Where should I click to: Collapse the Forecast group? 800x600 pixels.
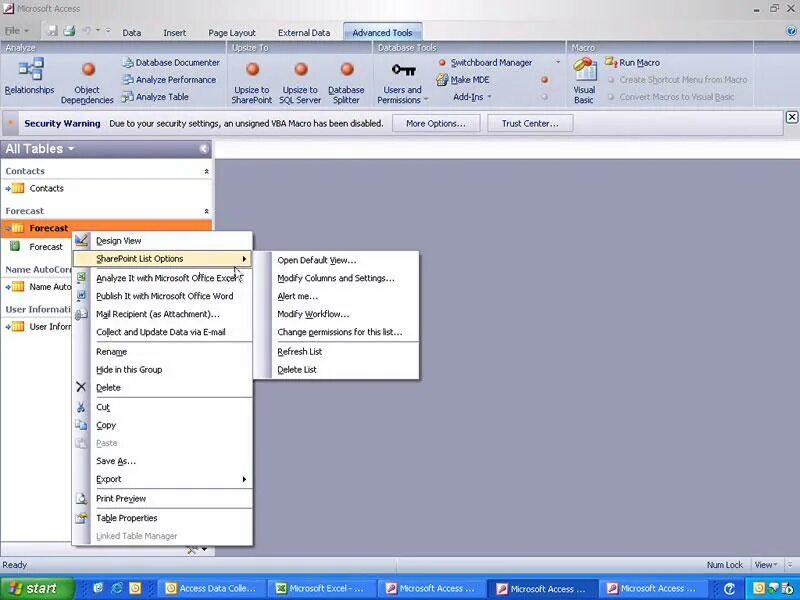pyautogui.click(x=206, y=211)
